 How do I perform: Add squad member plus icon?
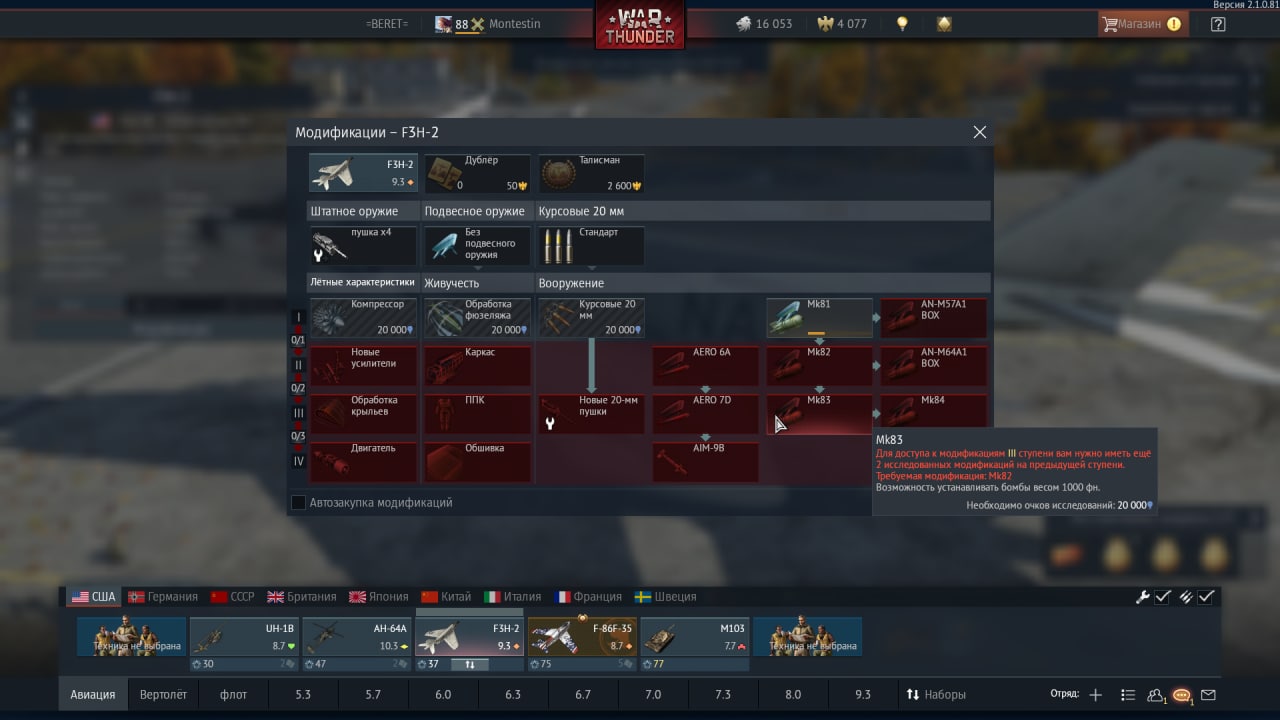(x=1096, y=695)
